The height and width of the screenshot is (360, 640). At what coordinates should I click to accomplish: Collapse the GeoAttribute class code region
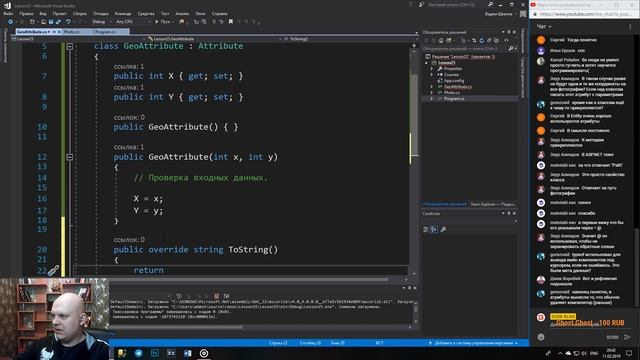click(70, 47)
